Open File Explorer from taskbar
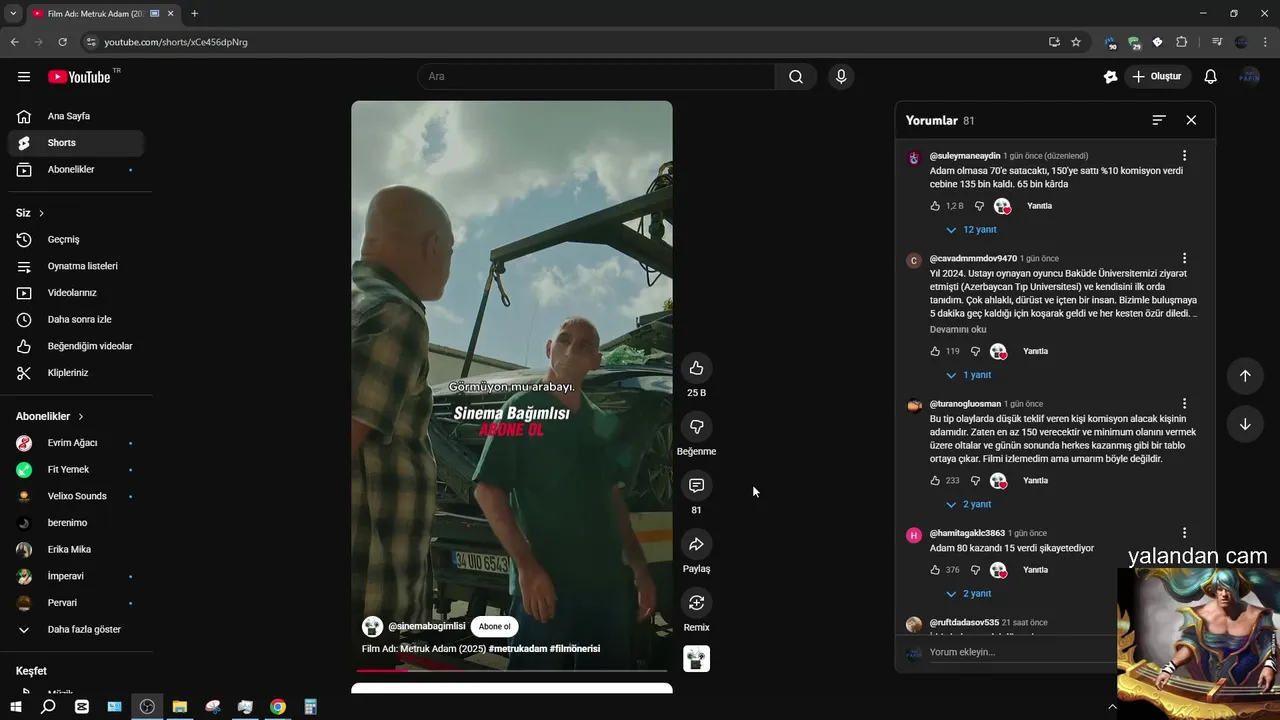The width and height of the screenshot is (1280, 720). (180, 707)
